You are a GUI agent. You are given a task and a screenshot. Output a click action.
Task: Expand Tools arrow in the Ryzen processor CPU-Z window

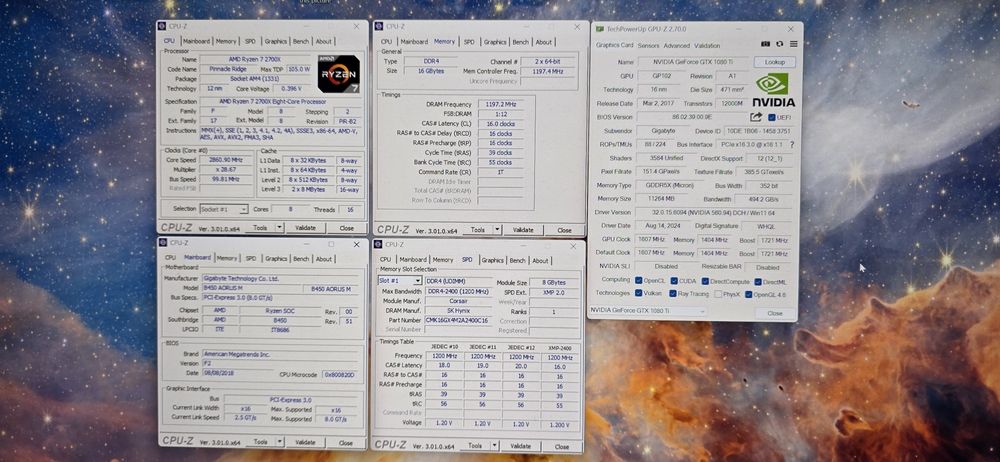click(x=279, y=227)
